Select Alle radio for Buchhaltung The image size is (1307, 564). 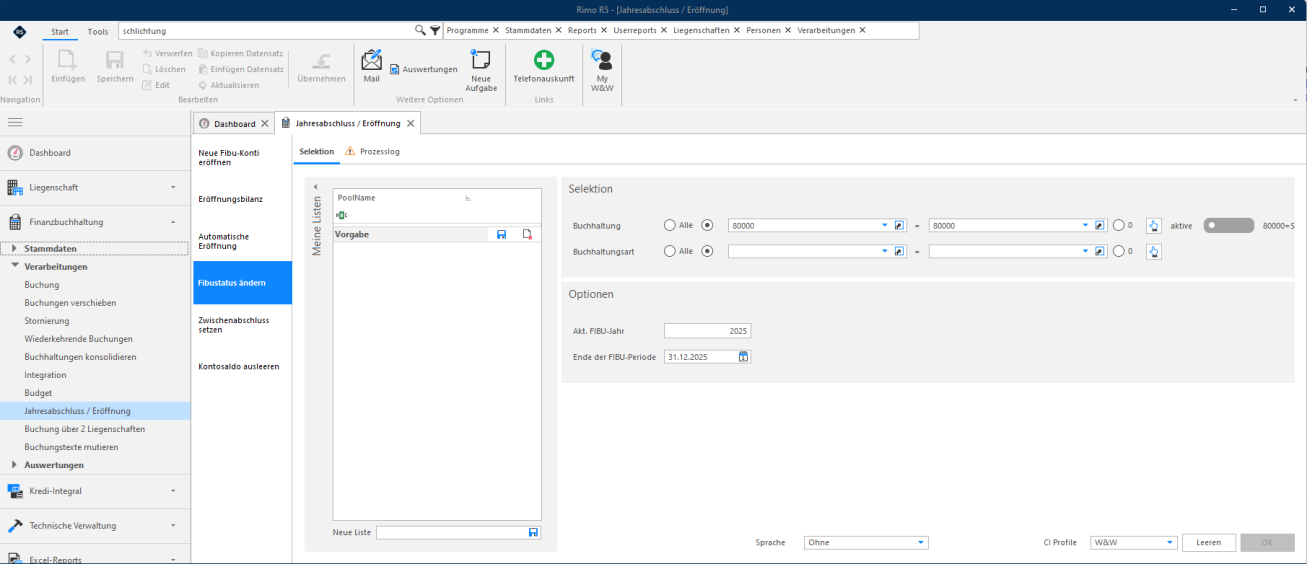tap(670, 225)
